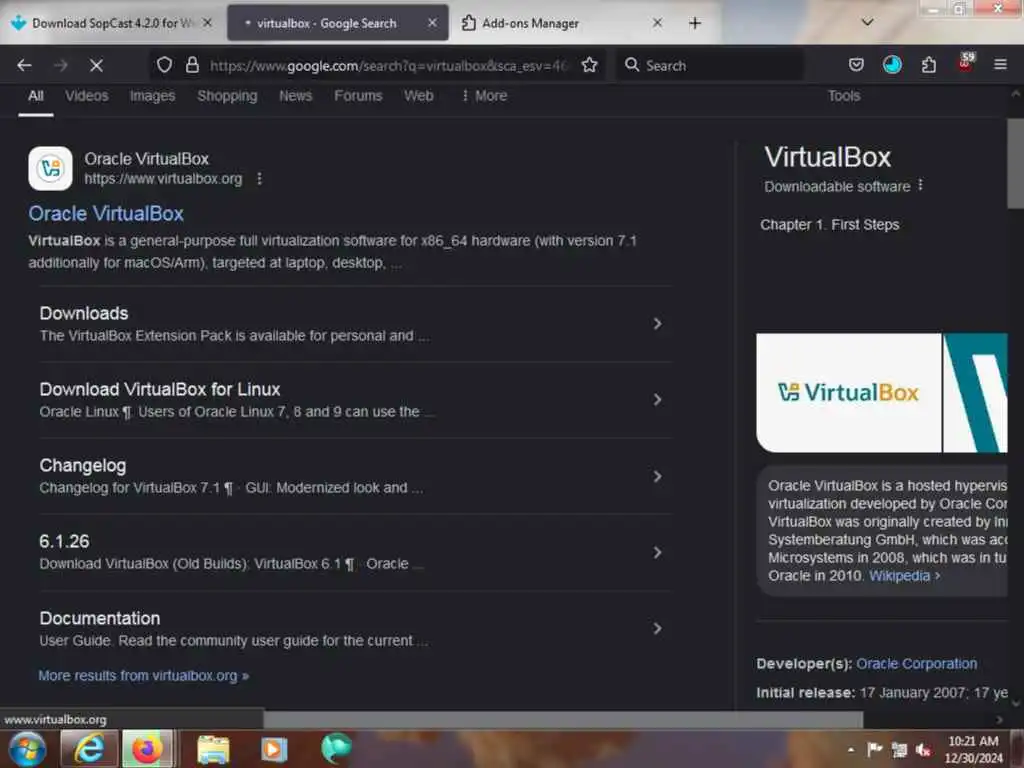The height and width of the screenshot is (768, 1024).
Task: Expand the 6.1.26 sitelink arrow
Action: tap(657, 552)
